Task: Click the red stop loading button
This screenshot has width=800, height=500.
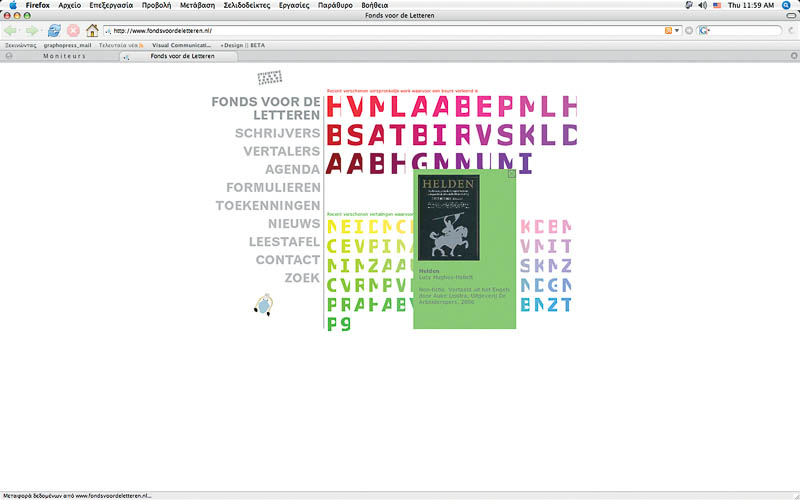Action: tap(73, 31)
